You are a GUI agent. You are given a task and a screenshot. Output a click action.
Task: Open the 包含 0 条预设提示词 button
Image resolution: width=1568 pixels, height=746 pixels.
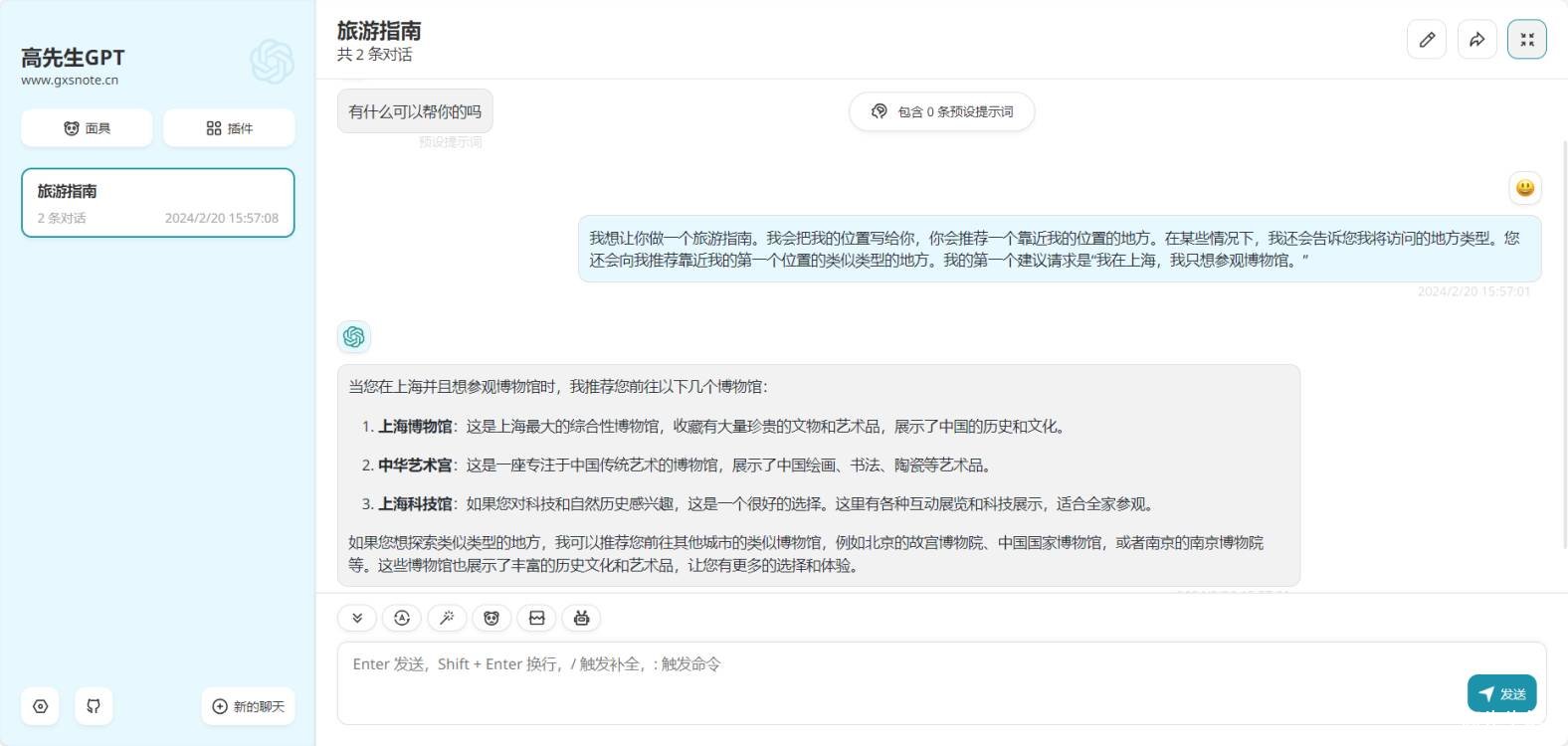tap(941, 111)
